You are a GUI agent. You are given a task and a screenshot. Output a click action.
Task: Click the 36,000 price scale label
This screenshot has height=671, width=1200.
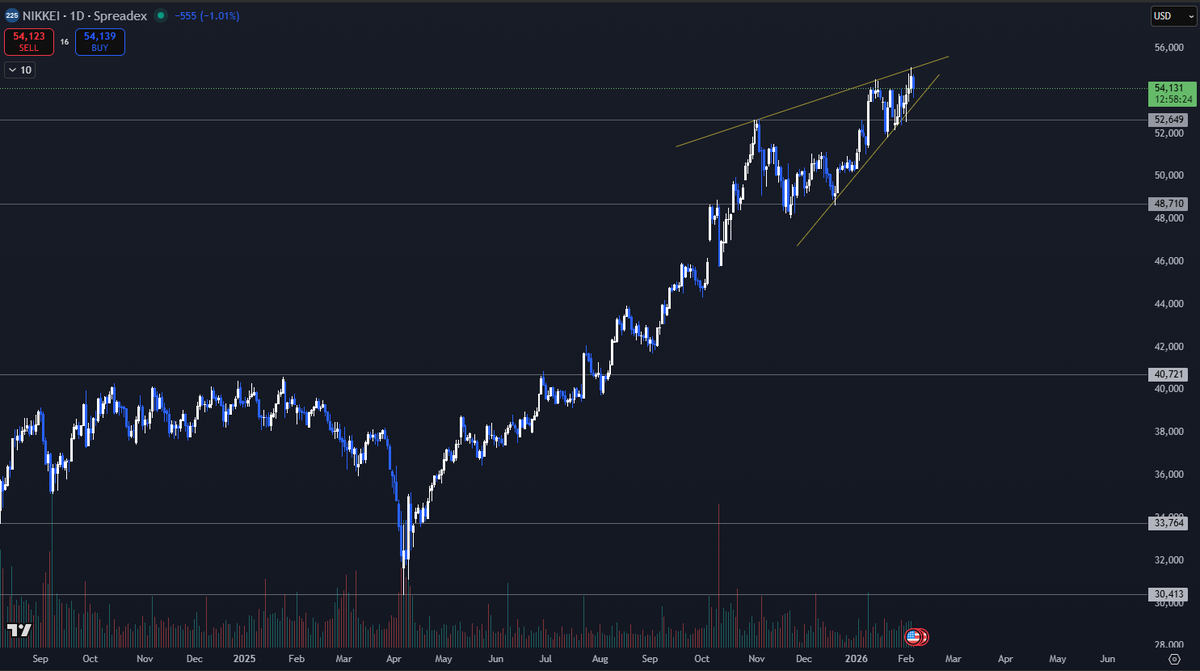(x=1169, y=475)
